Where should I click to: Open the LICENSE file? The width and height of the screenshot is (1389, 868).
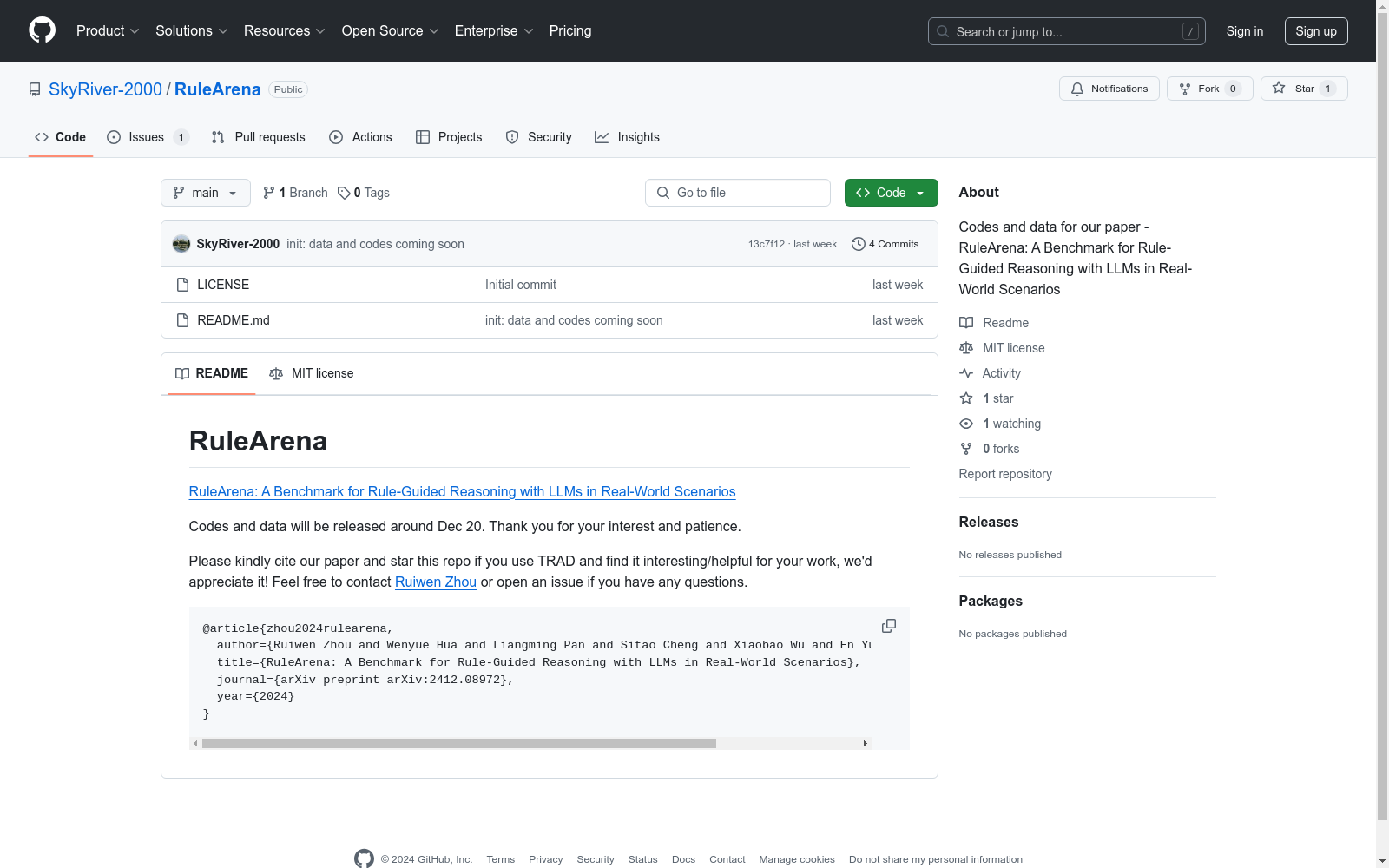223,285
